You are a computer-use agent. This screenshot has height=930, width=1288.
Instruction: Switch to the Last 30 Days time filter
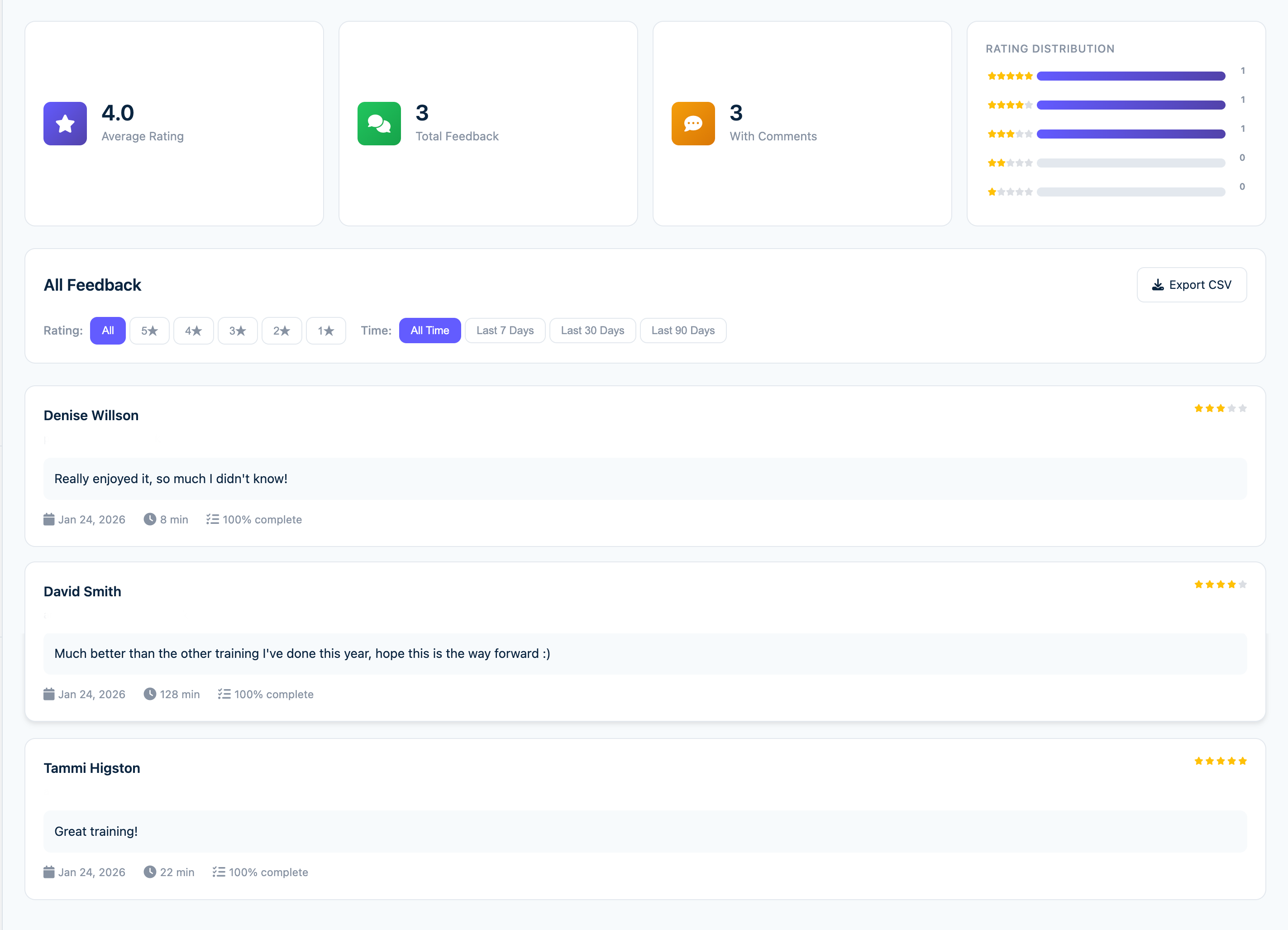592,330
